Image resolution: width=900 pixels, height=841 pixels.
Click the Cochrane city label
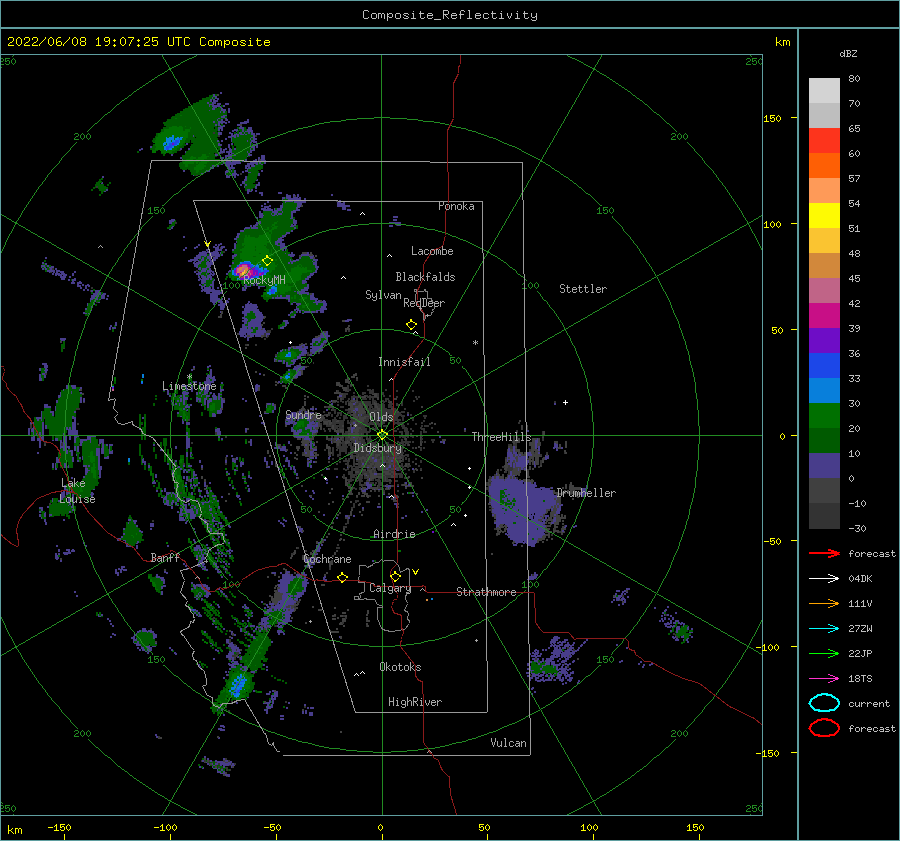327,559
